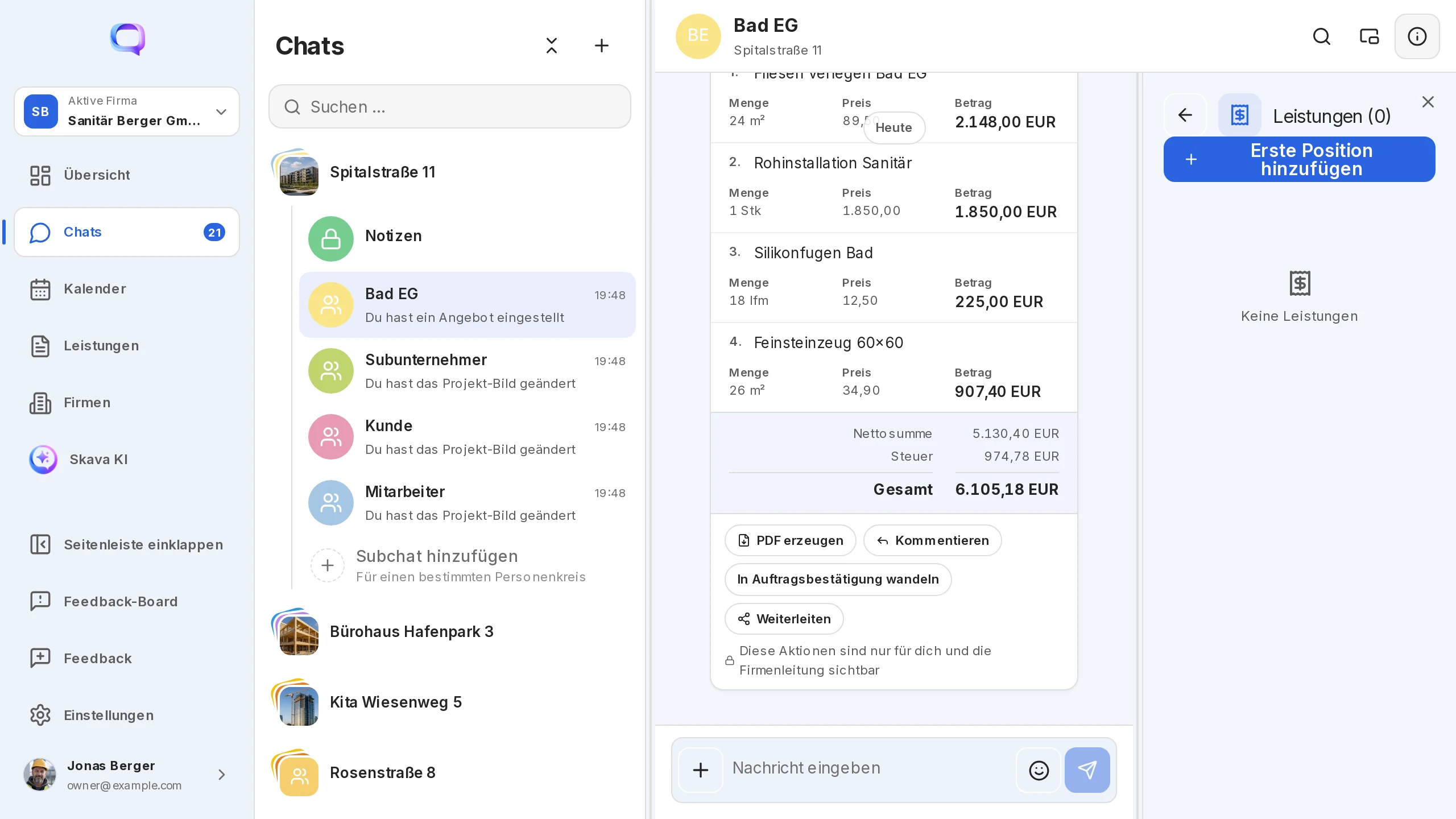Image resolution: width=1456 pixels, height=819 pixels.
Task: Create new chat with plus icon
Action: pyautogui.click(x=601, y=45)
